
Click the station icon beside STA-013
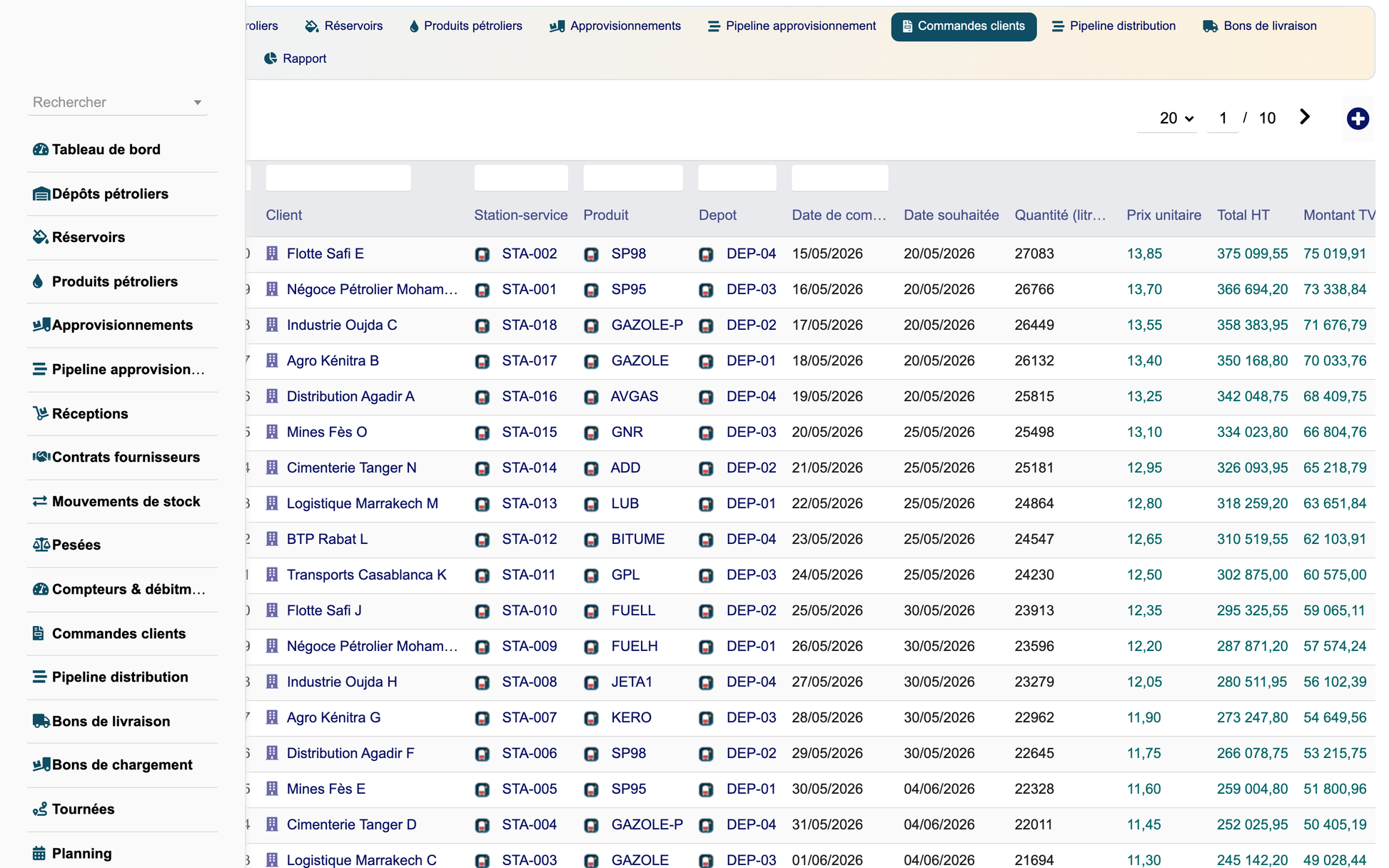(x=483, y=504)
